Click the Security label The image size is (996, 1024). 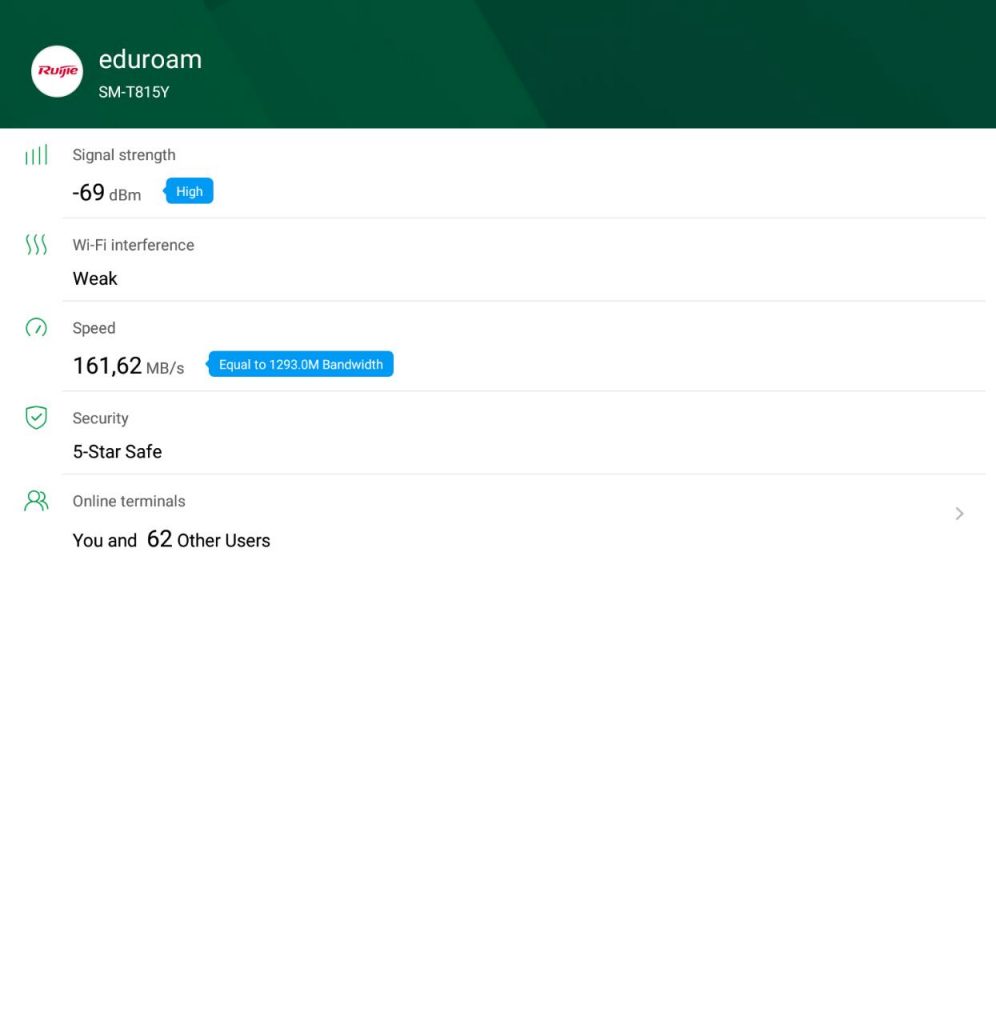click(x=100, y=418)
